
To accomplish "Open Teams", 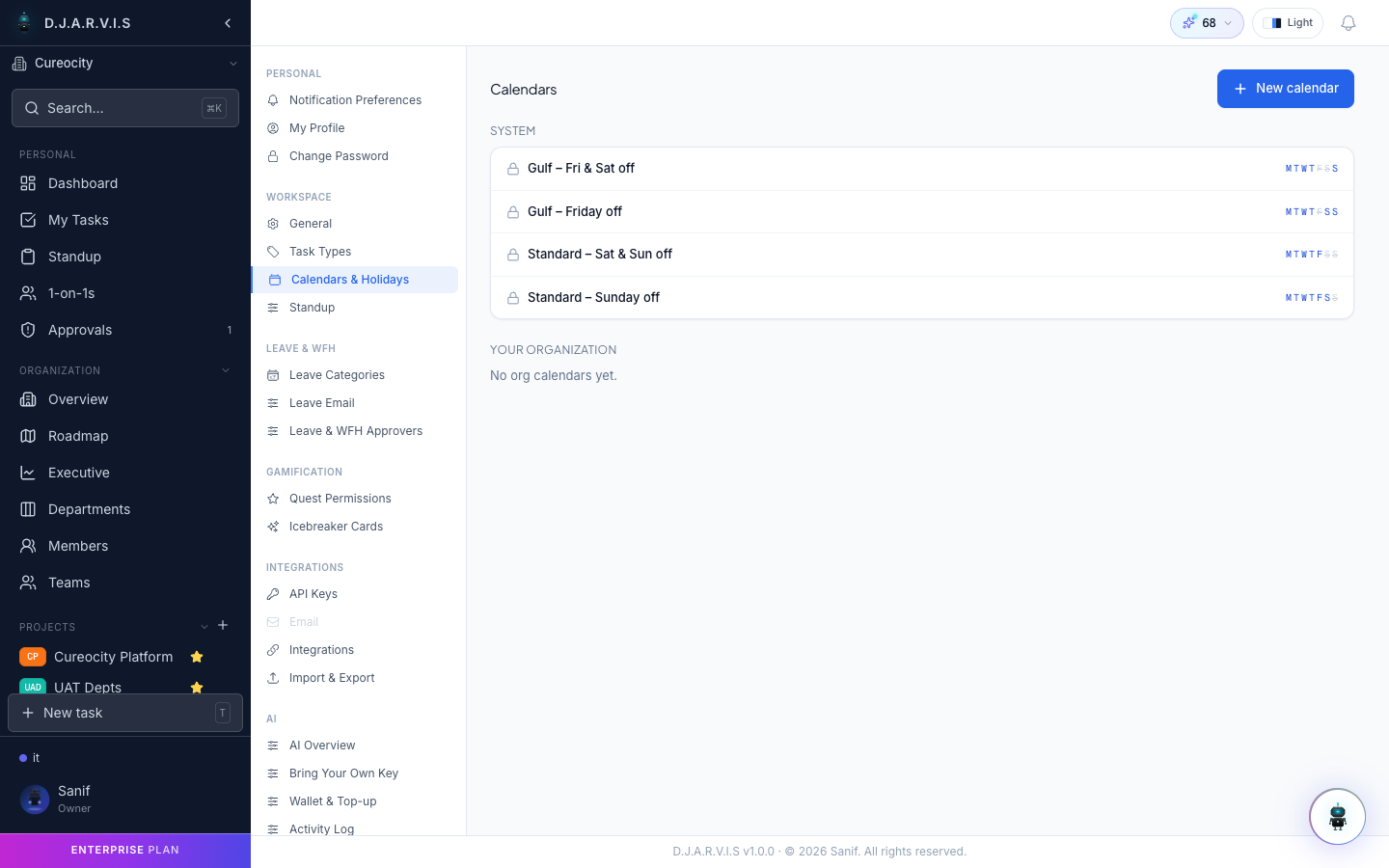I will (x=125, y=583).
